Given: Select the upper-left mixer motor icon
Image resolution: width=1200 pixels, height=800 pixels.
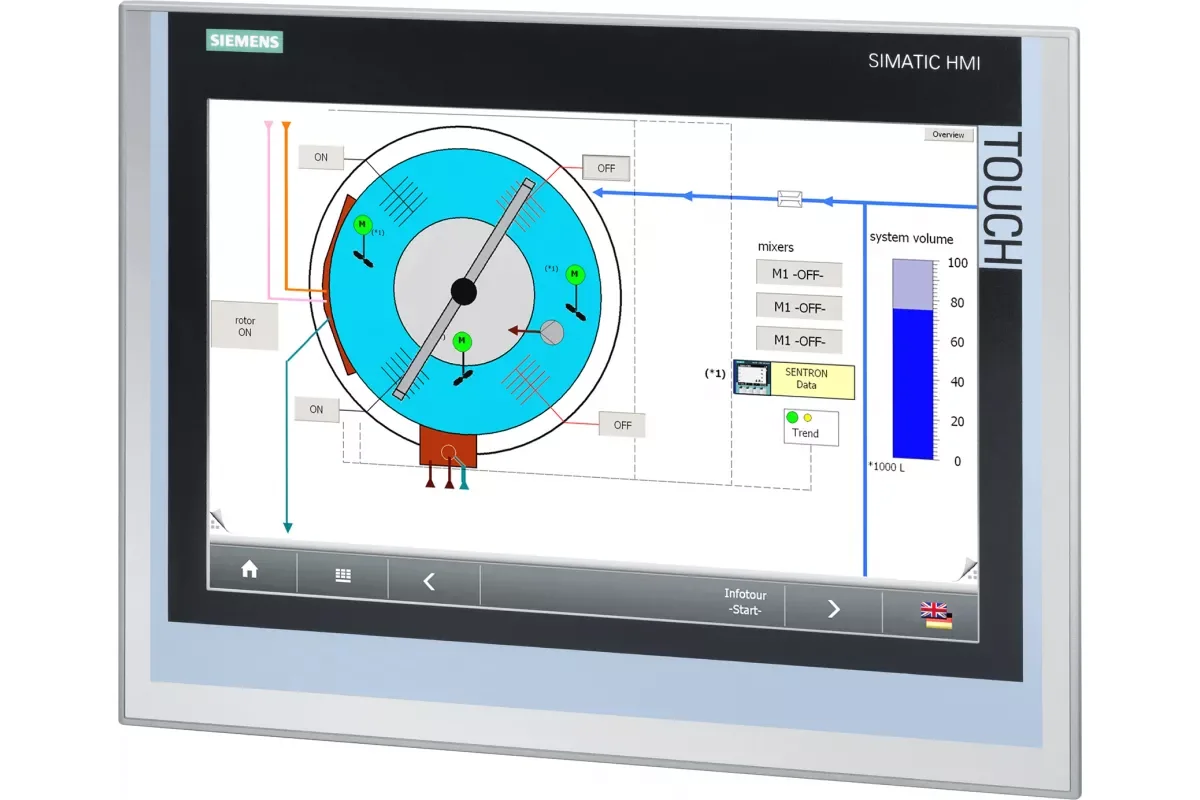Looking at the screenshot, I should click(363, 224).
